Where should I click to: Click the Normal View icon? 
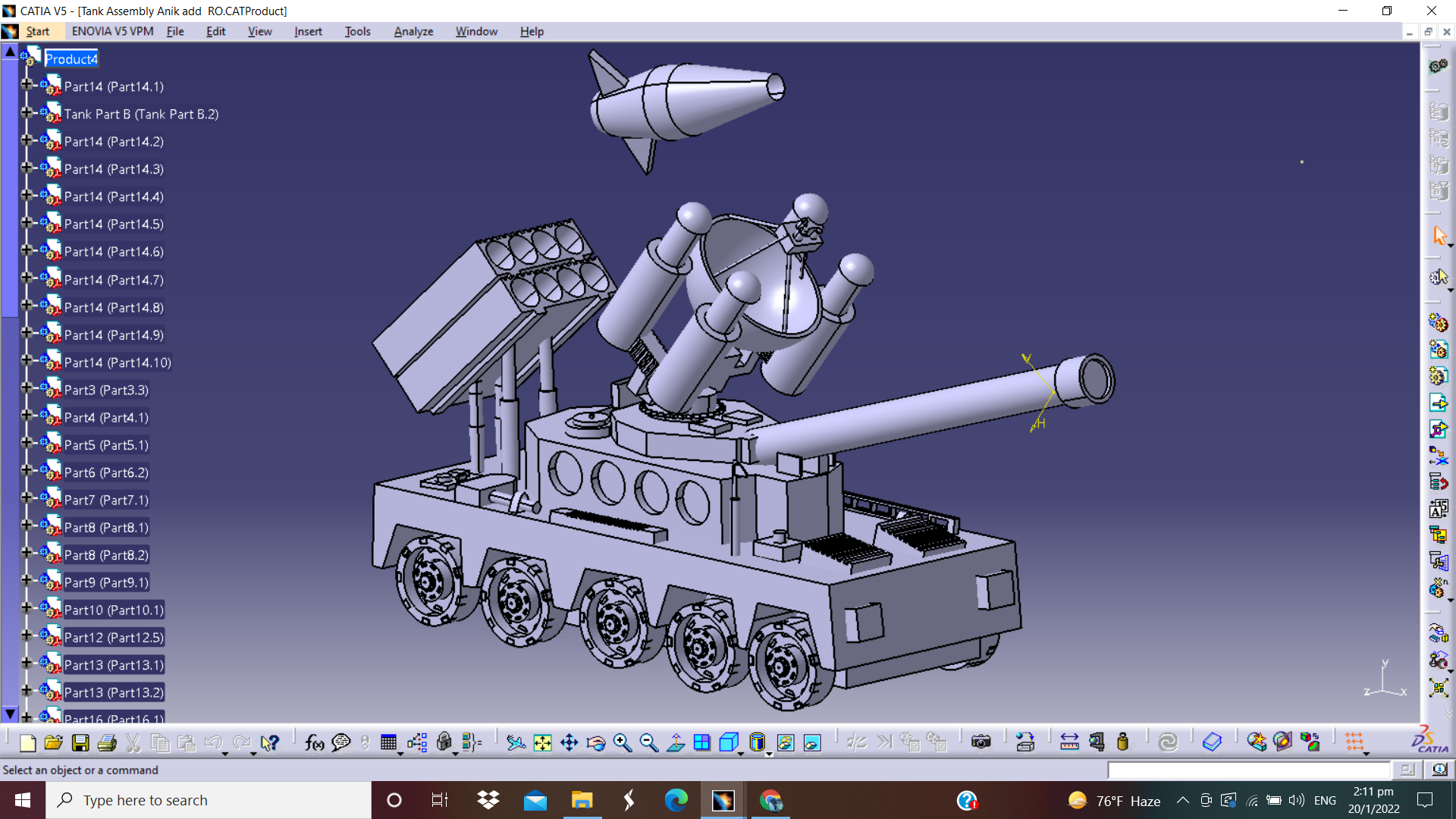click(676, 742)
